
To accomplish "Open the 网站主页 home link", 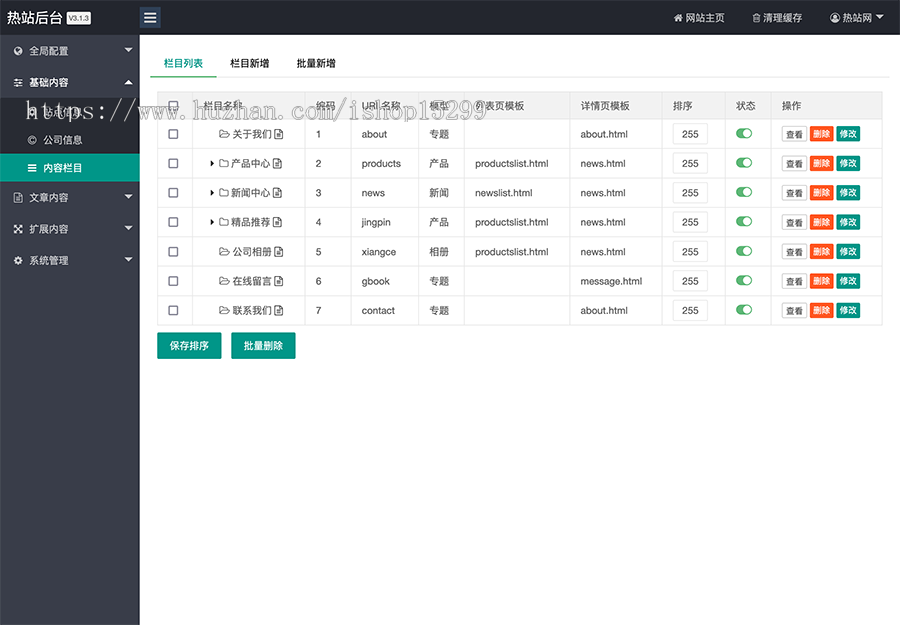I will (x=699, y=18).
